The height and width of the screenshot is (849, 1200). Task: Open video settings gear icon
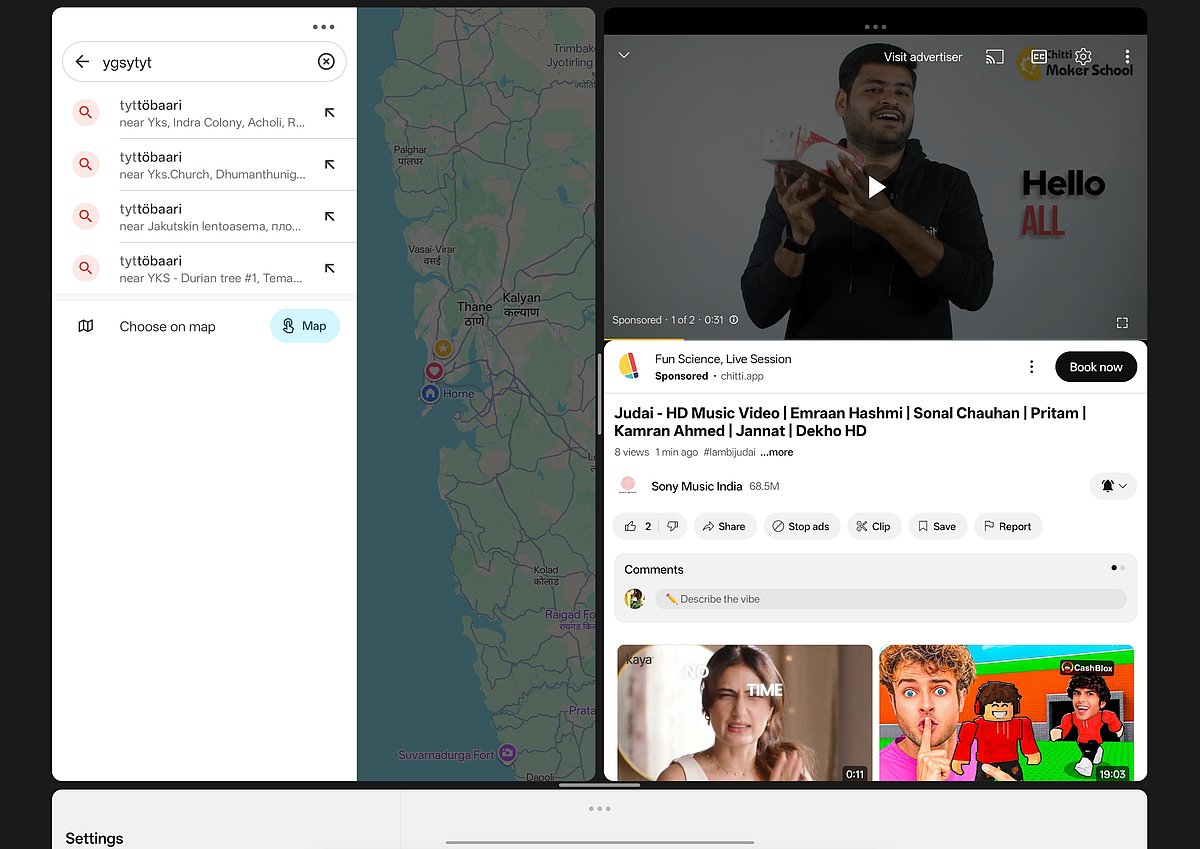coord(1083,57)
